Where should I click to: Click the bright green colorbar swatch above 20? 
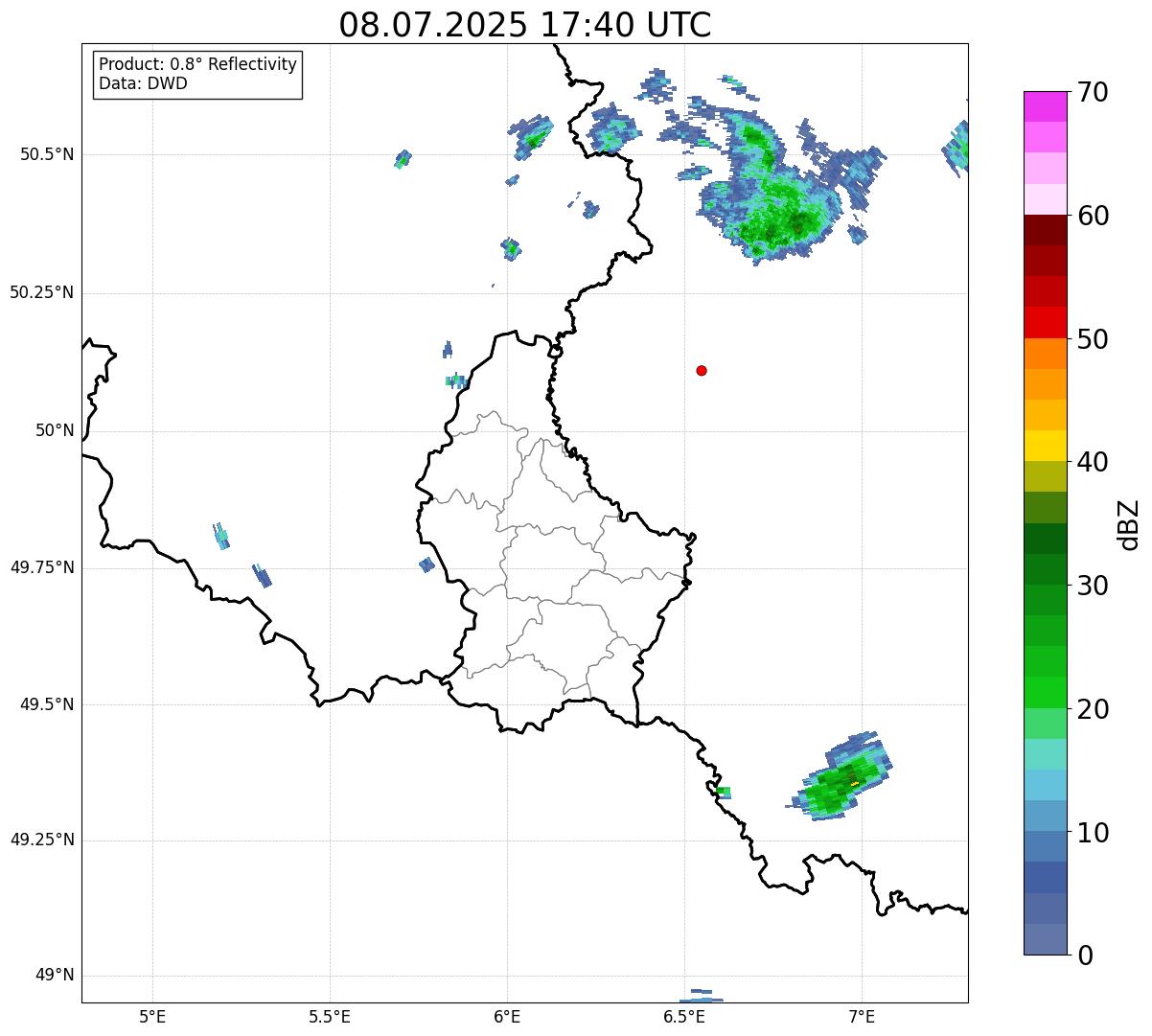(1046, 693)
